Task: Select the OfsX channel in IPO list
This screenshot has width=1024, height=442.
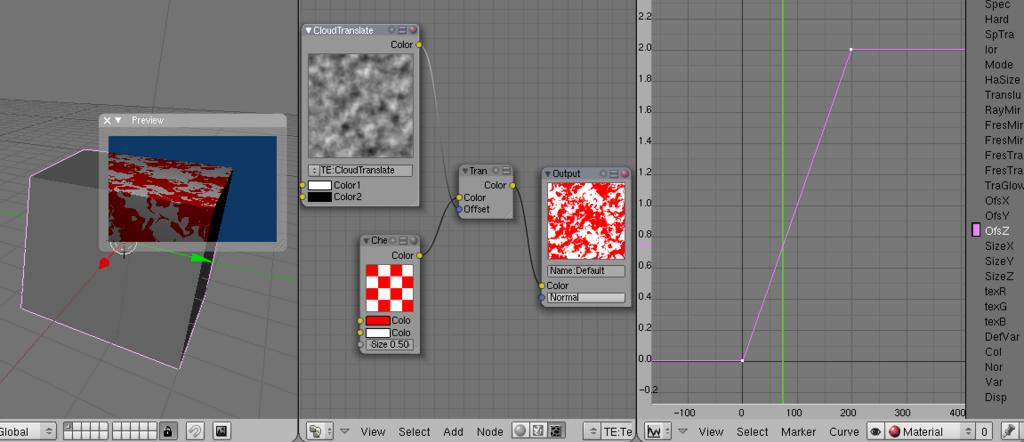Action: tap(997, 200)
